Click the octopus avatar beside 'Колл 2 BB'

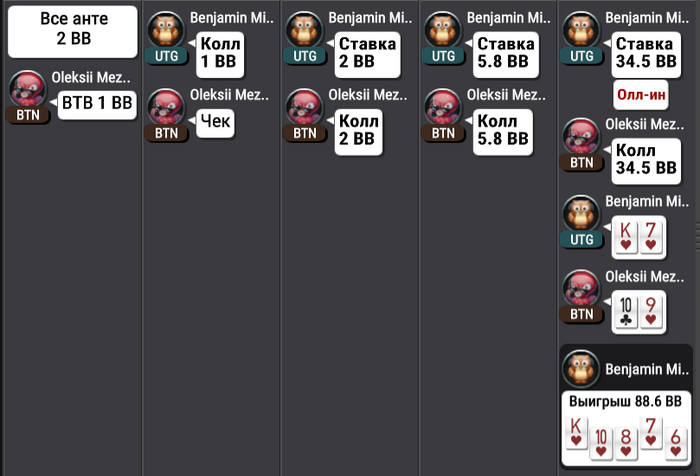[304, 108]
